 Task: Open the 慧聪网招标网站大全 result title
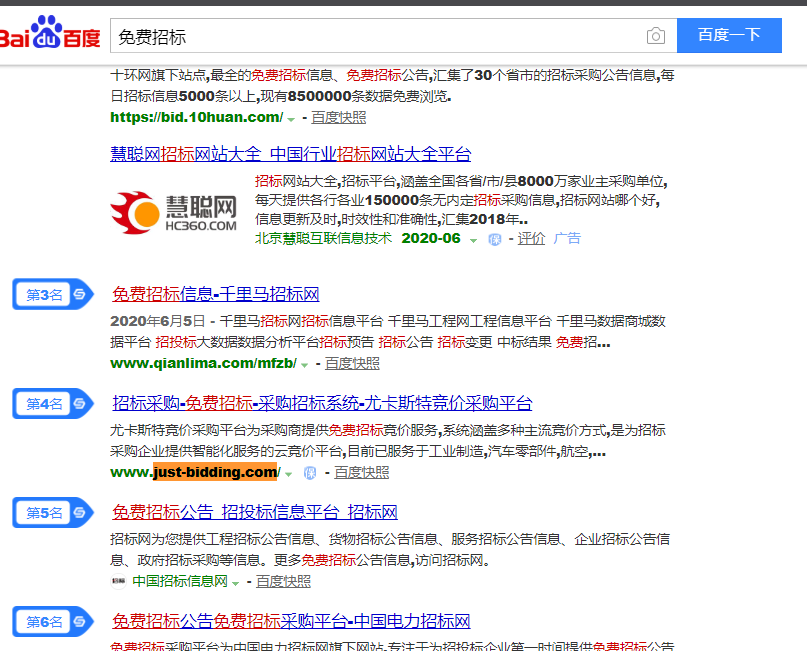point(291,154)
